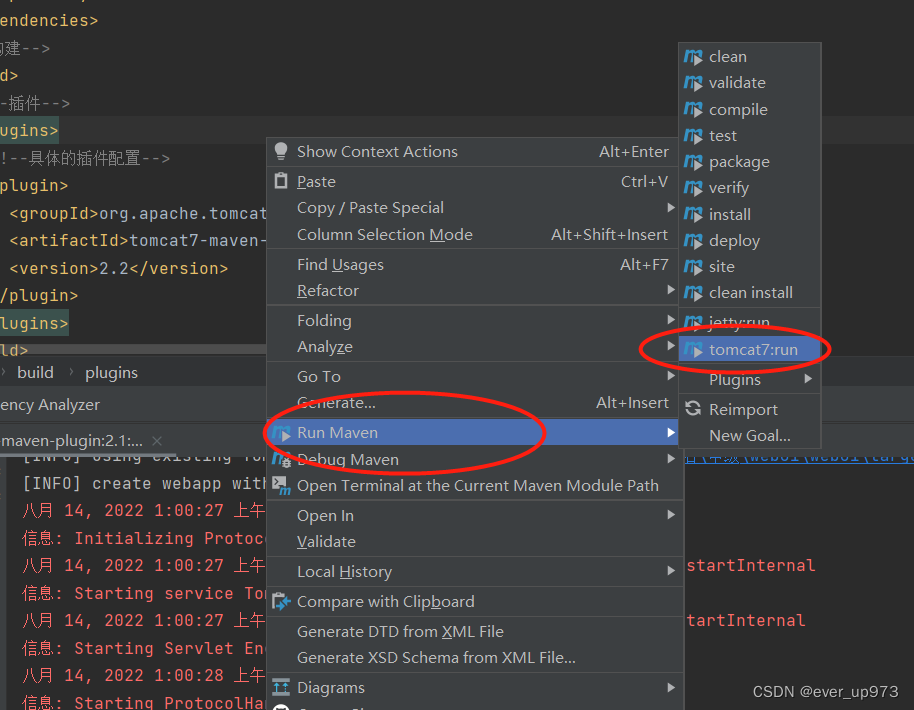Click the Maven icon beside clean install
The width and height of the screenshot is (914, 710).
pyautogui.click(x=693, y=293)
